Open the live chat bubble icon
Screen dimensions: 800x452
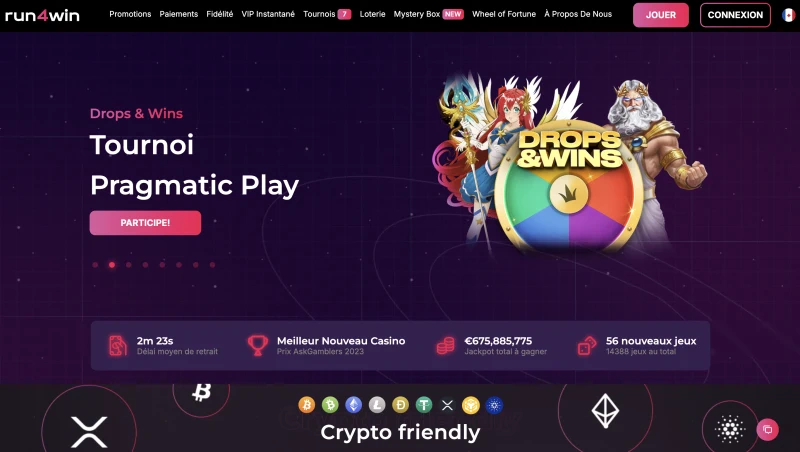click(767, 430)
